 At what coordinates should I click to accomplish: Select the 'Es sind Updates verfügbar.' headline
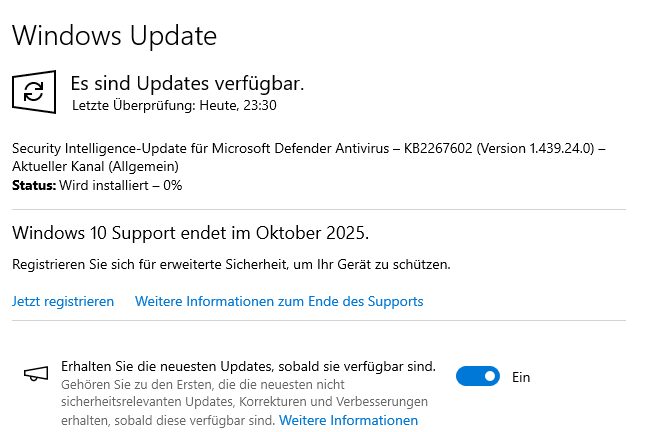187,82
